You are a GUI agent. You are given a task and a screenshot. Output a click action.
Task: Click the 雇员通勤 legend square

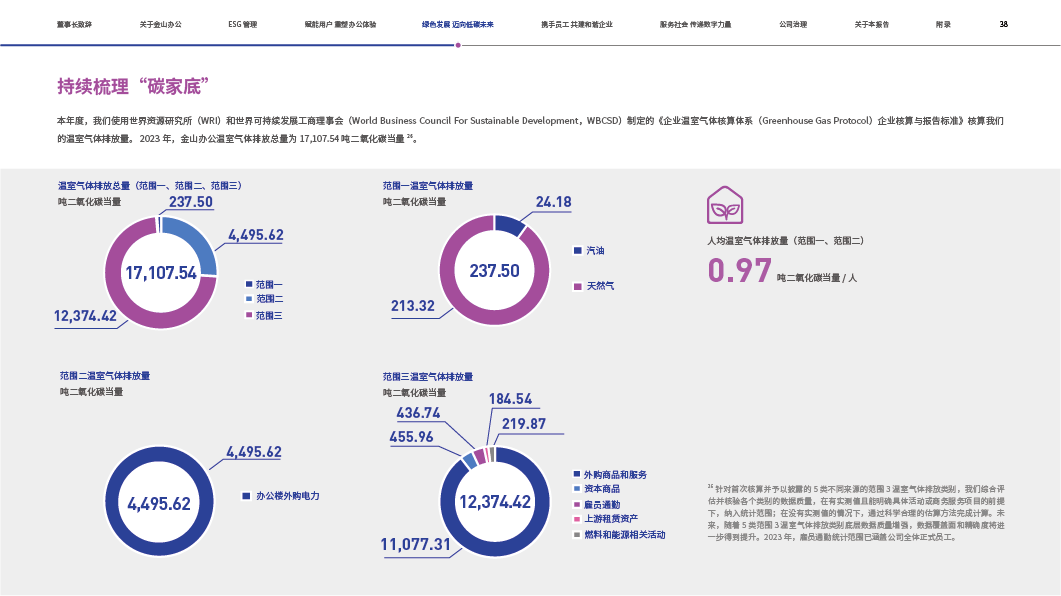pyautogui.click(x=576, y=505)
